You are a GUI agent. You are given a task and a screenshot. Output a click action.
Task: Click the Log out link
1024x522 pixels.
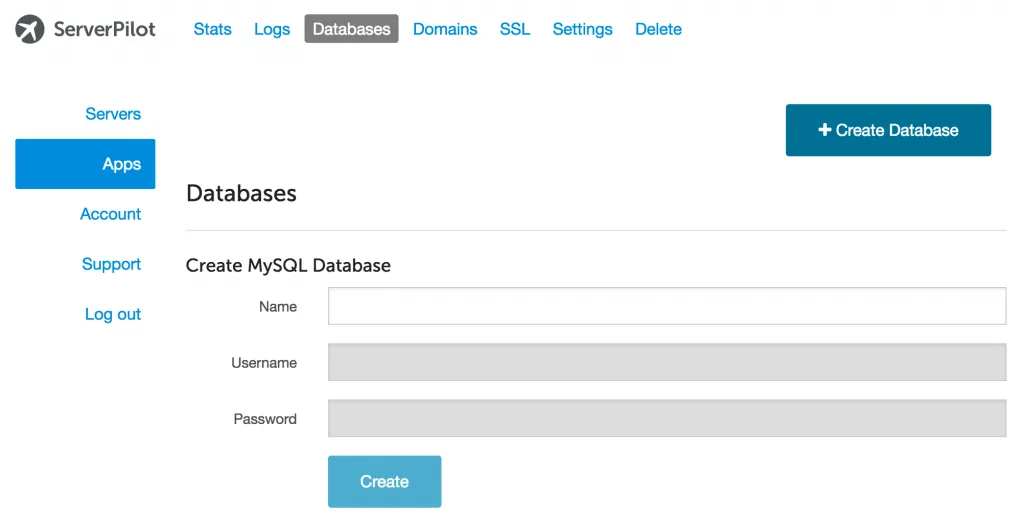pos(113,314)
